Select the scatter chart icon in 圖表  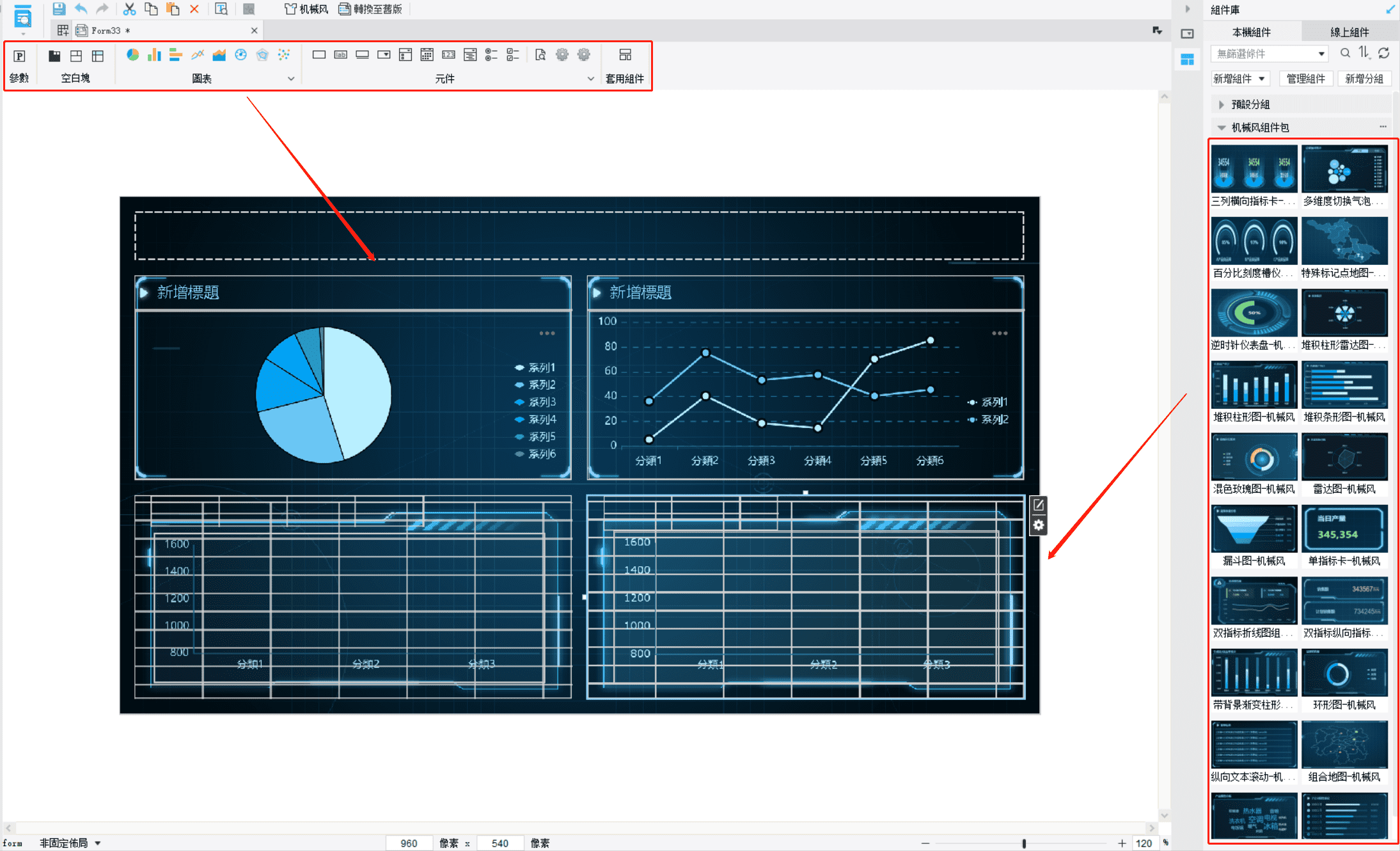pos(284,55)
